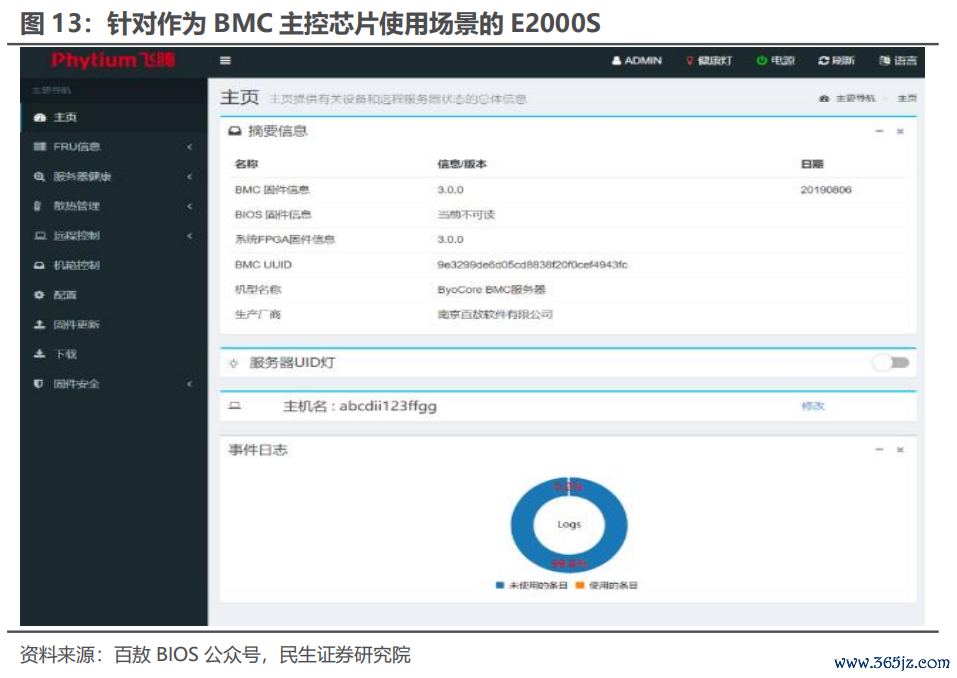957x678 pixels.
Task: Click the 修改 link beside hostname
Action: point(813,406)
